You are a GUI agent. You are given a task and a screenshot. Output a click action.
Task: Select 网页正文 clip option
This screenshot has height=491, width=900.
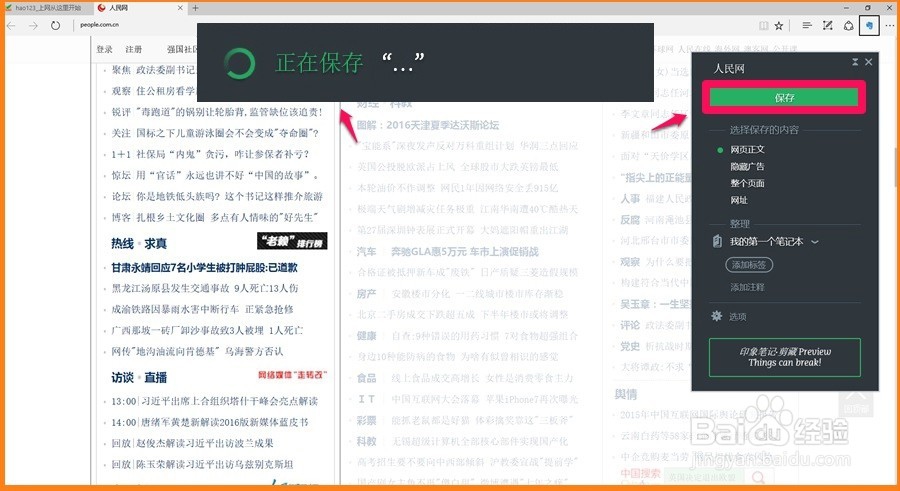[x=747, y=149]
